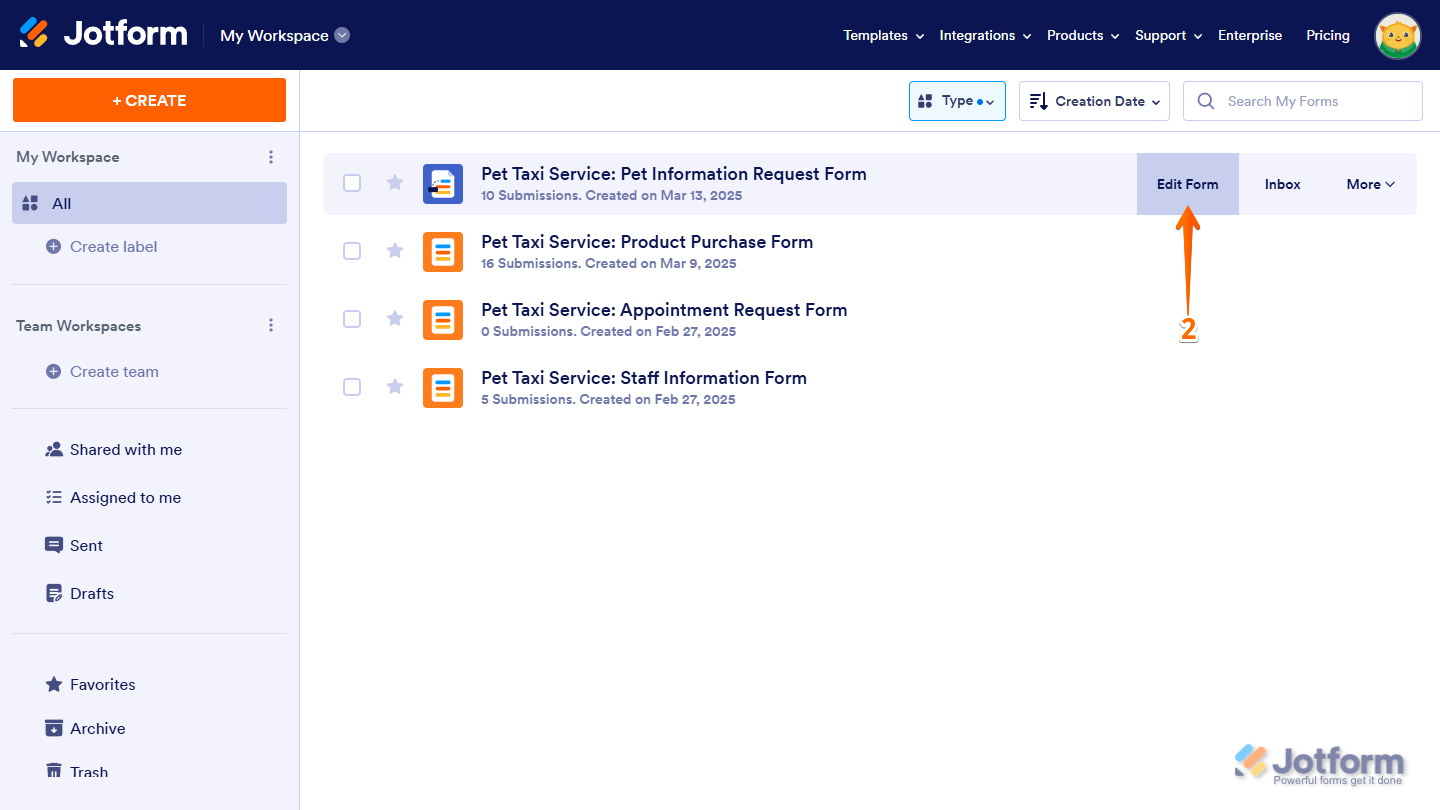Open the Templates dropdown menu
Image resolution: width=1440 pixels, height=810 pixels.
click(x=883, y=35)
